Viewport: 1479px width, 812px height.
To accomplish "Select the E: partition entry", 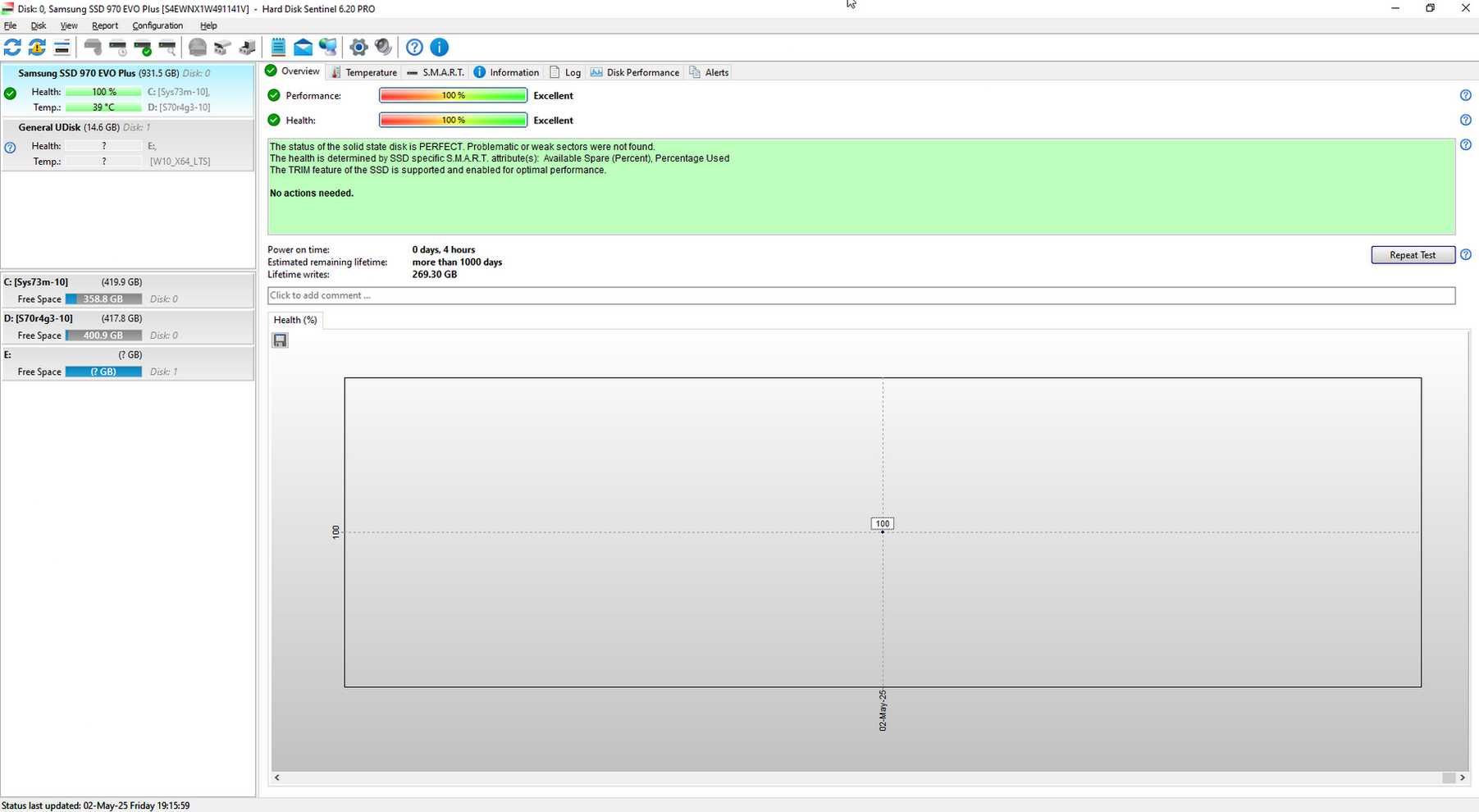I will pyautogui.click(x=128, y=363).
